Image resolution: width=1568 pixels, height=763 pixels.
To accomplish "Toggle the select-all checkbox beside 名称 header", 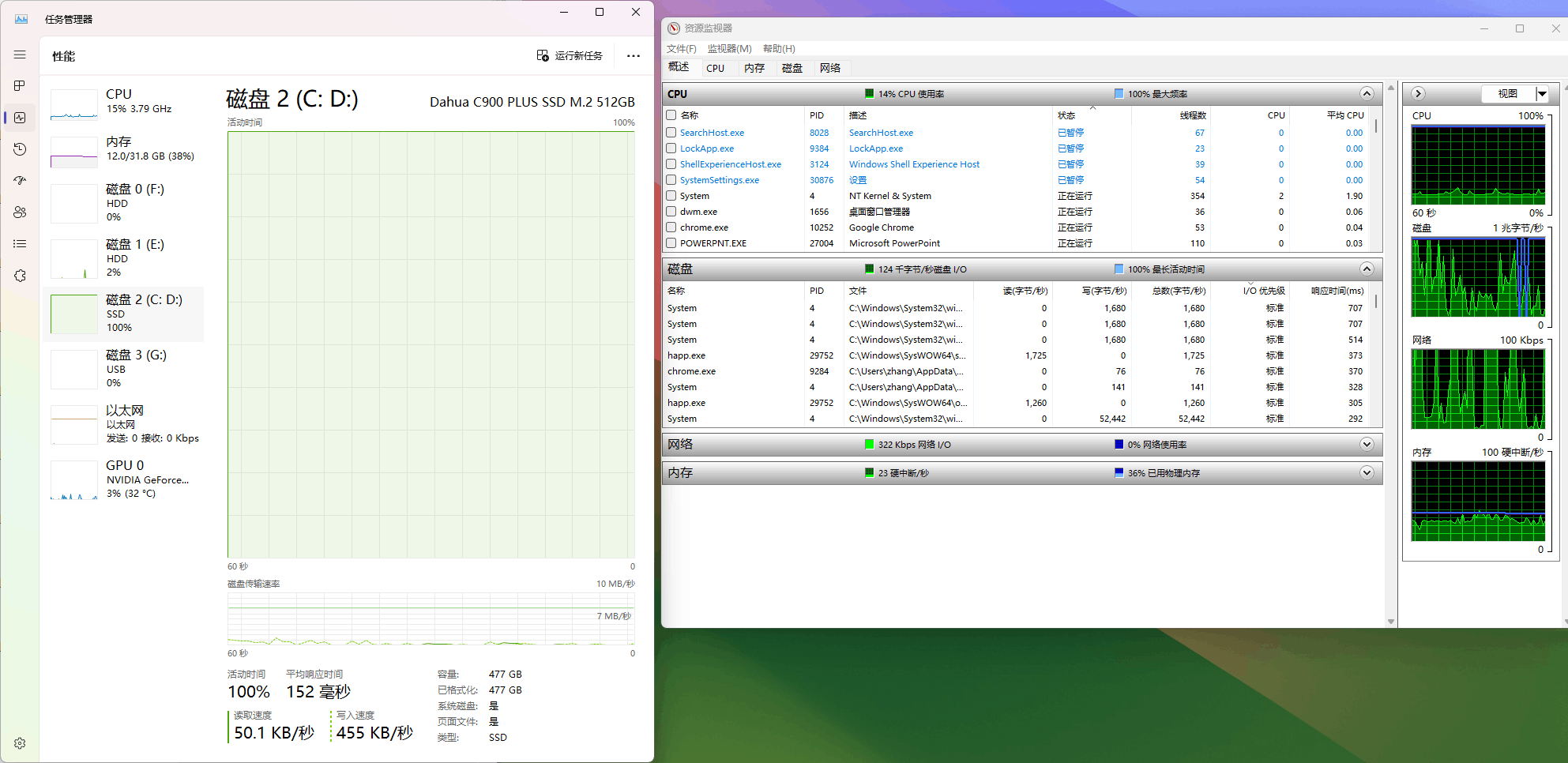I will (x=671, y=115).
